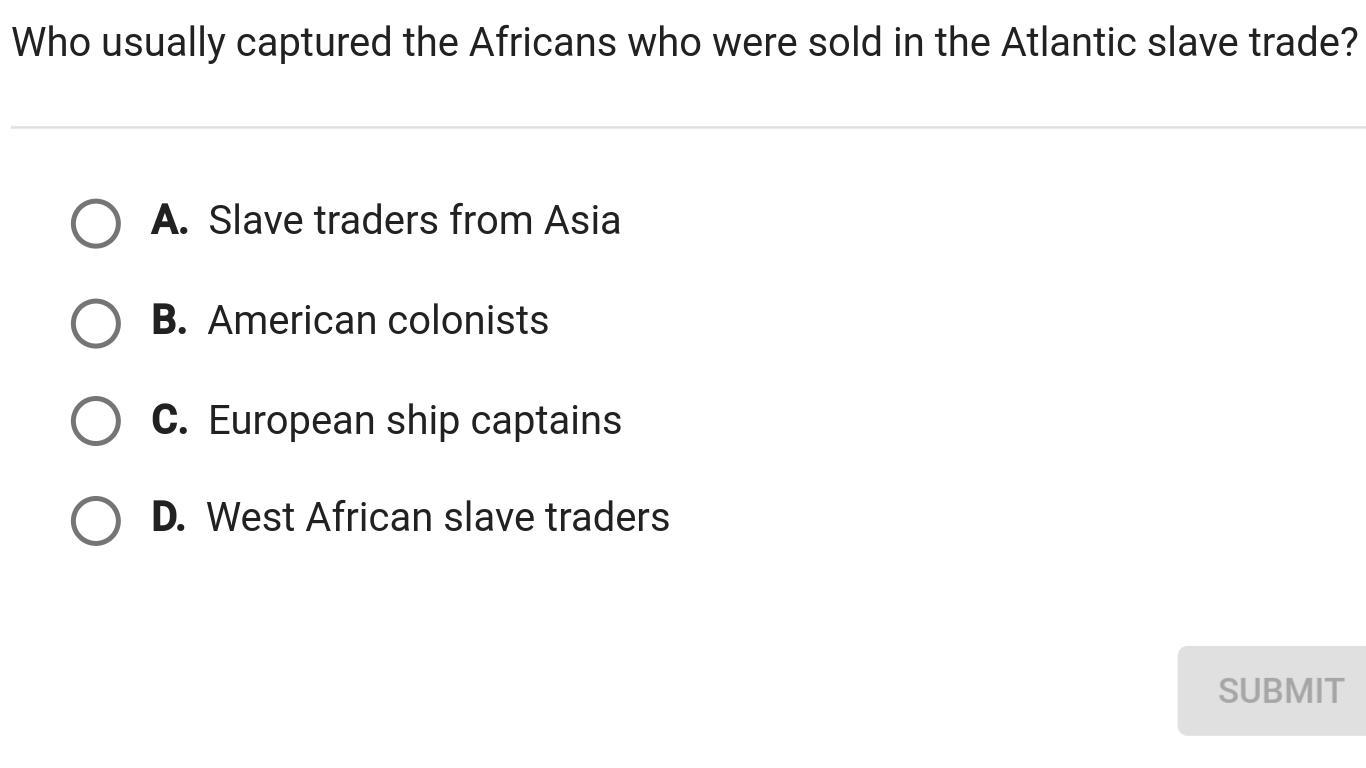Image resolution: width=1366 pixels, height=768 pixels.
Task: Click the horizontal divider below the question
Action: [688, 127]
